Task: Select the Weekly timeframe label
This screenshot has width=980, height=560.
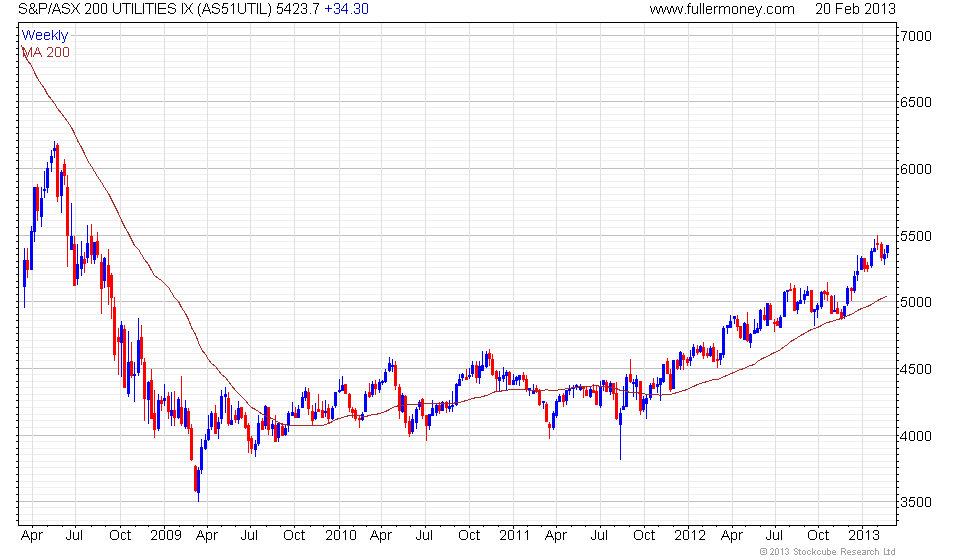Action: [45, 36]
